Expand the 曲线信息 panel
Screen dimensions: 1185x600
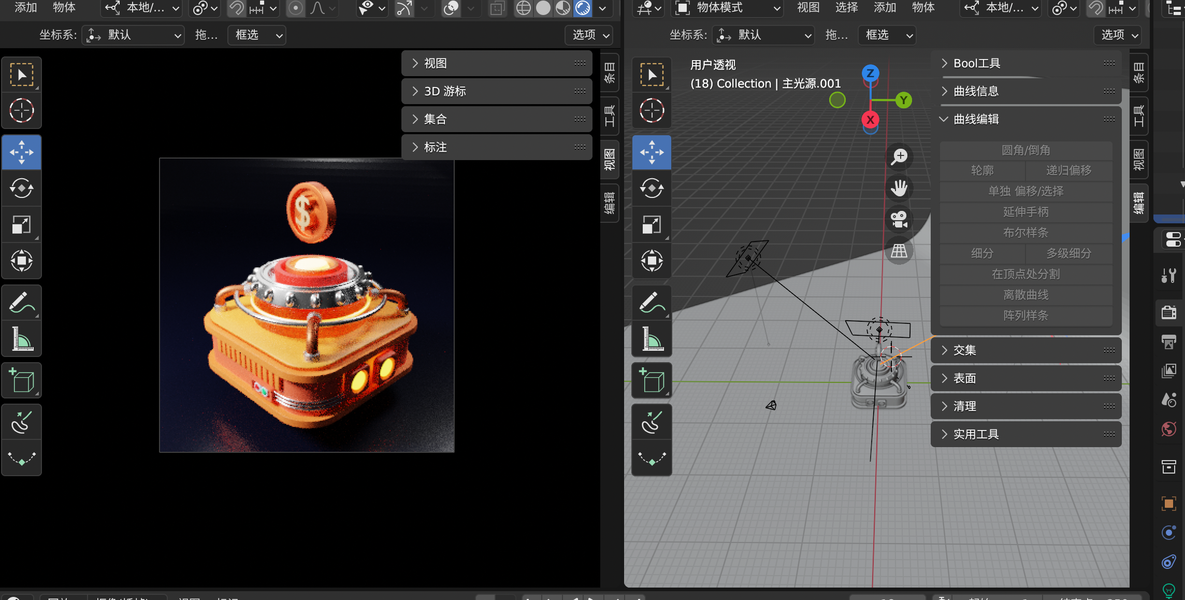1026,91
